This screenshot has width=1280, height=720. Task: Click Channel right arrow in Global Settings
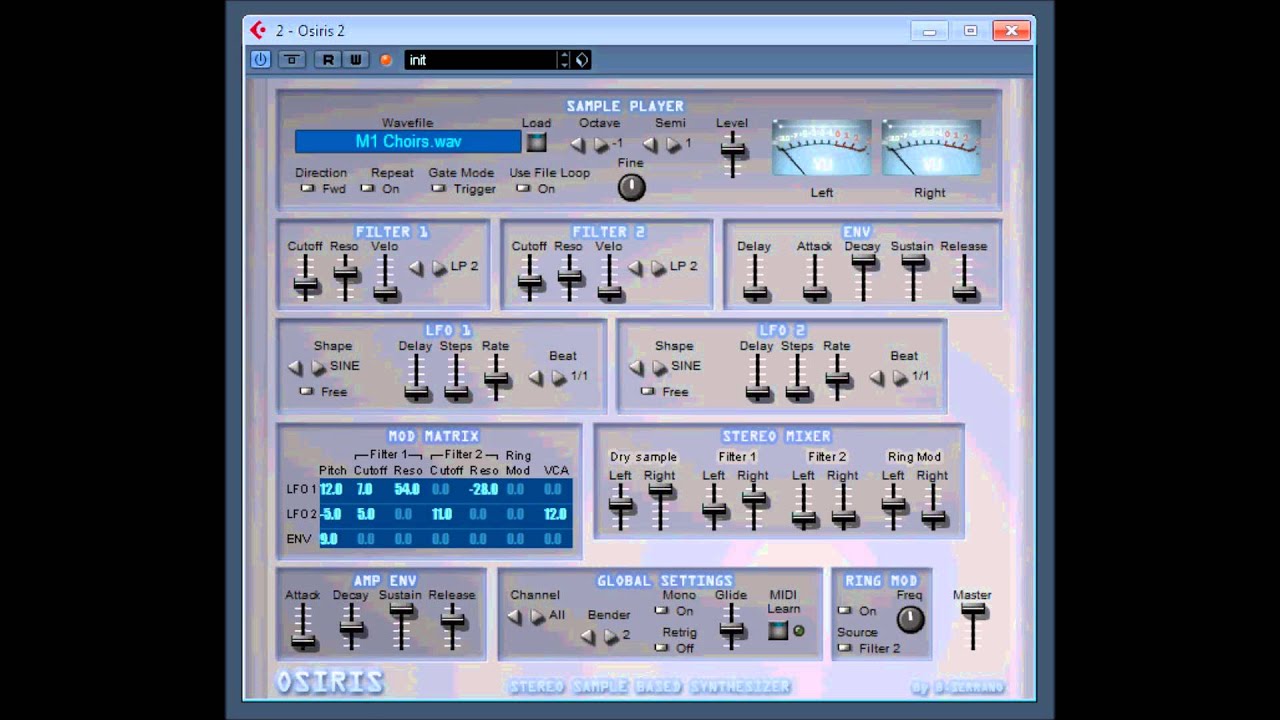[538, 616]
